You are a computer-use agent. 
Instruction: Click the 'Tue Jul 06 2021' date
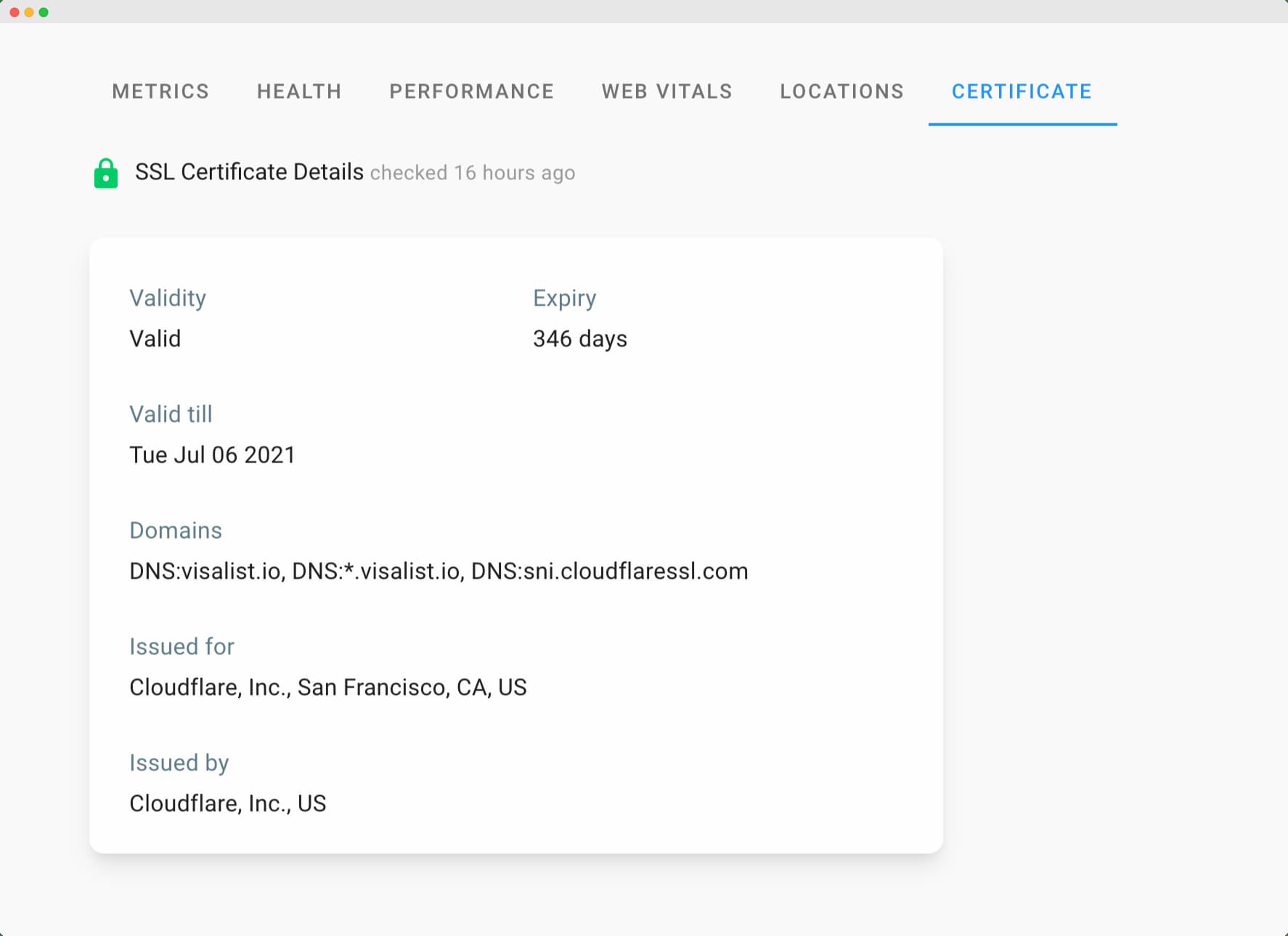click(x=212, y=455)
